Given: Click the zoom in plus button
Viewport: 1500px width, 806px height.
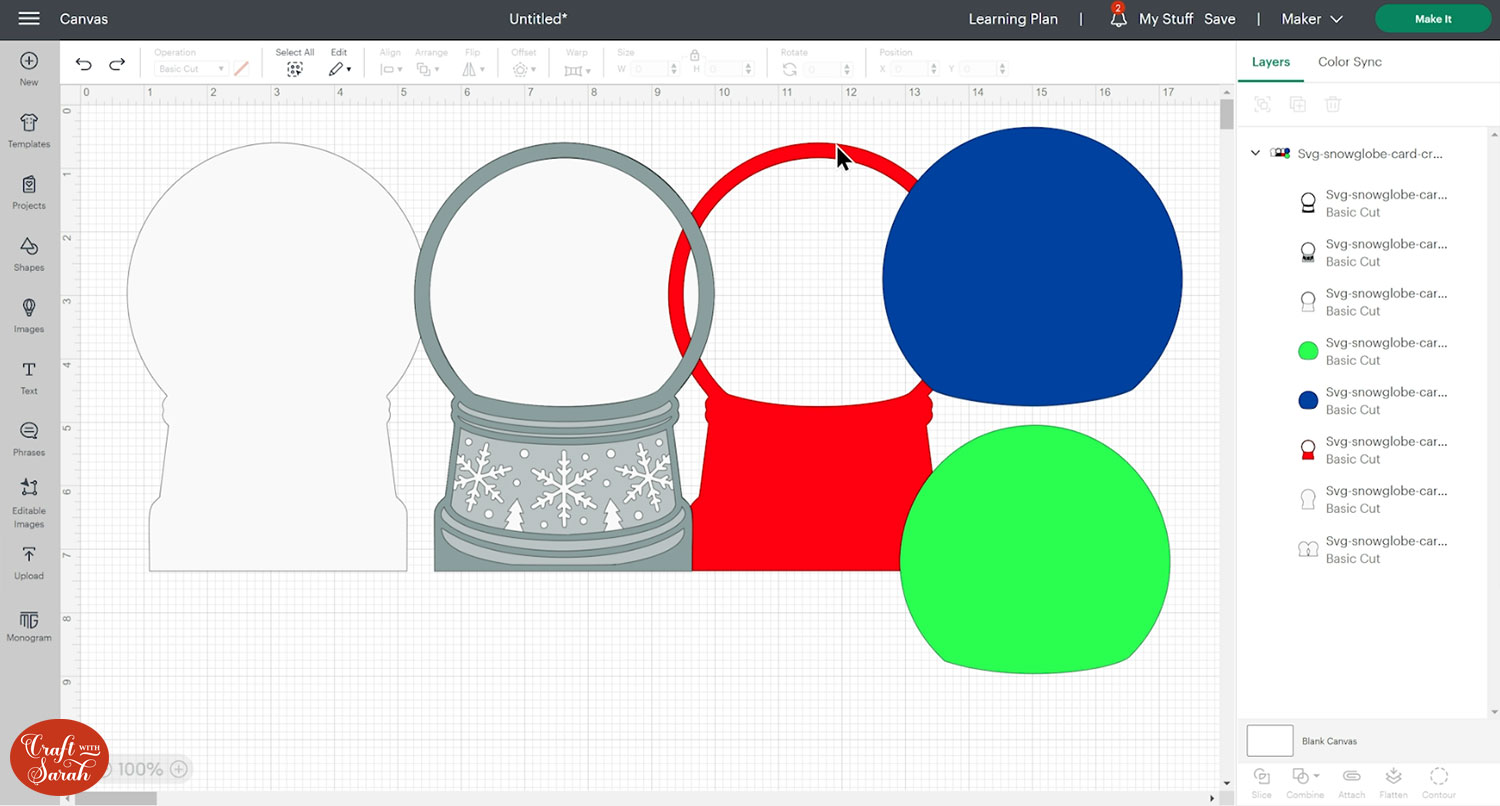Looking at the screenshot, I should pyautogui.click(x=178, y=769).
